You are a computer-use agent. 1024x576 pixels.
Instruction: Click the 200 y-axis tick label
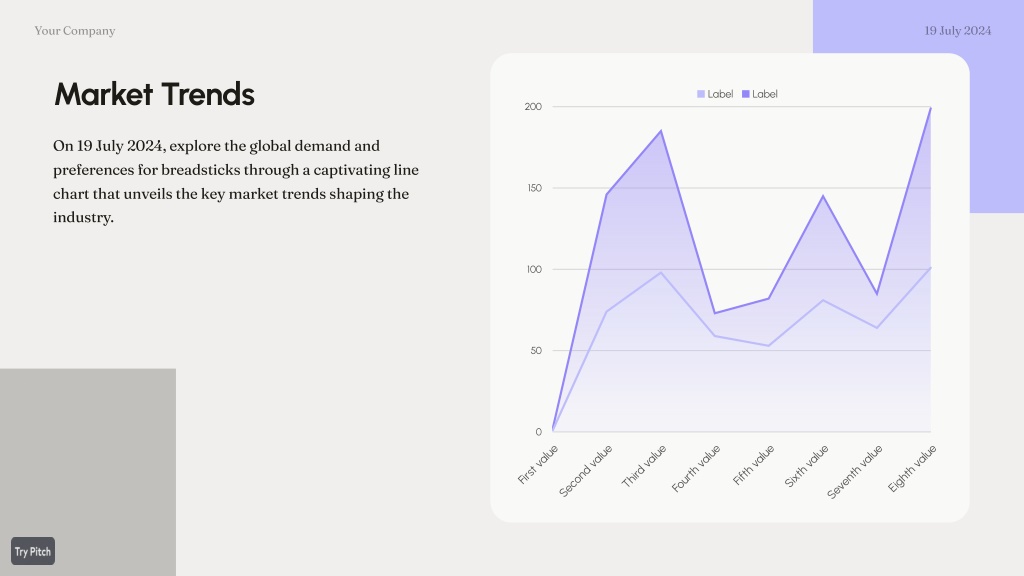(533, 106)
